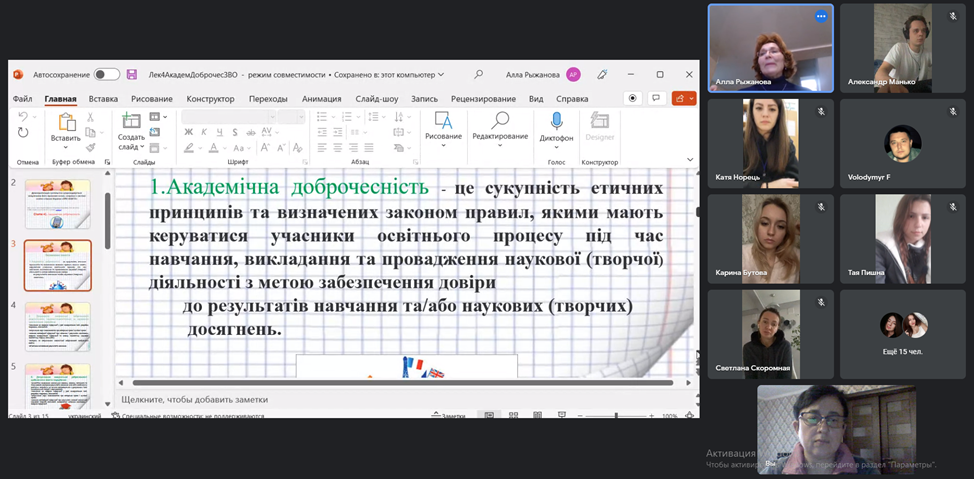Switch to the Анимация tab
974x479 pixels.
coord(321,99)
